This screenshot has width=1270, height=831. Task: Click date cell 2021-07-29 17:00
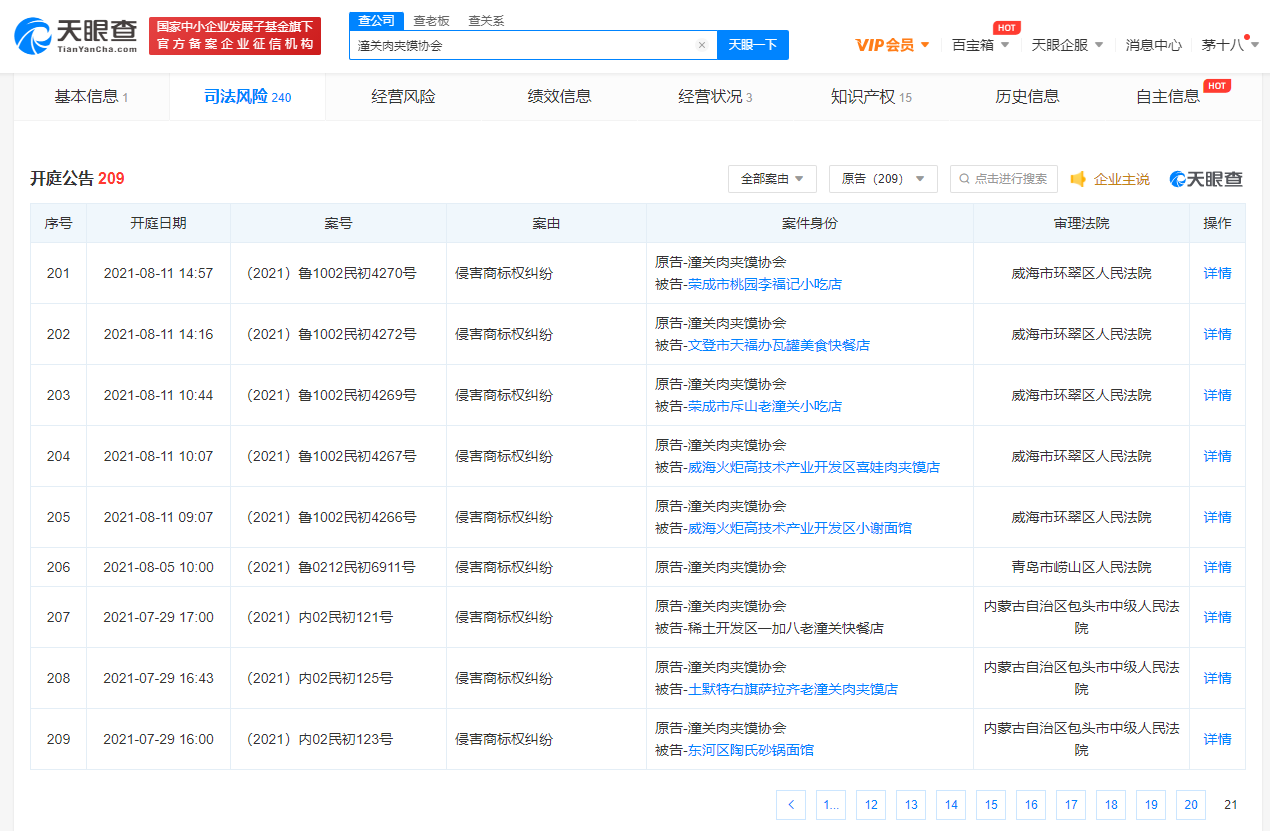(x=158, y=617)
